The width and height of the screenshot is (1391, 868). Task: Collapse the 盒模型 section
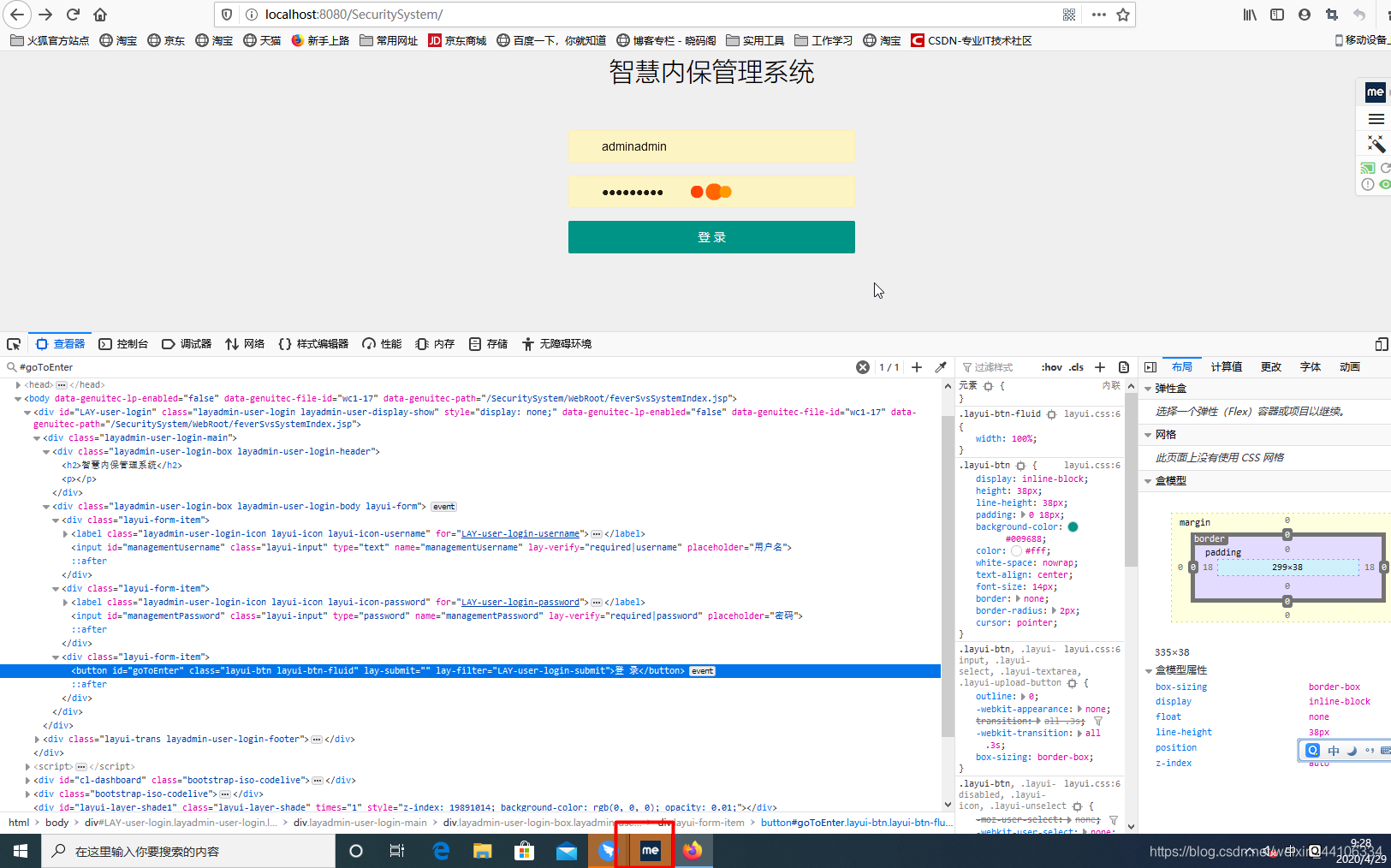pos(1148,481)
